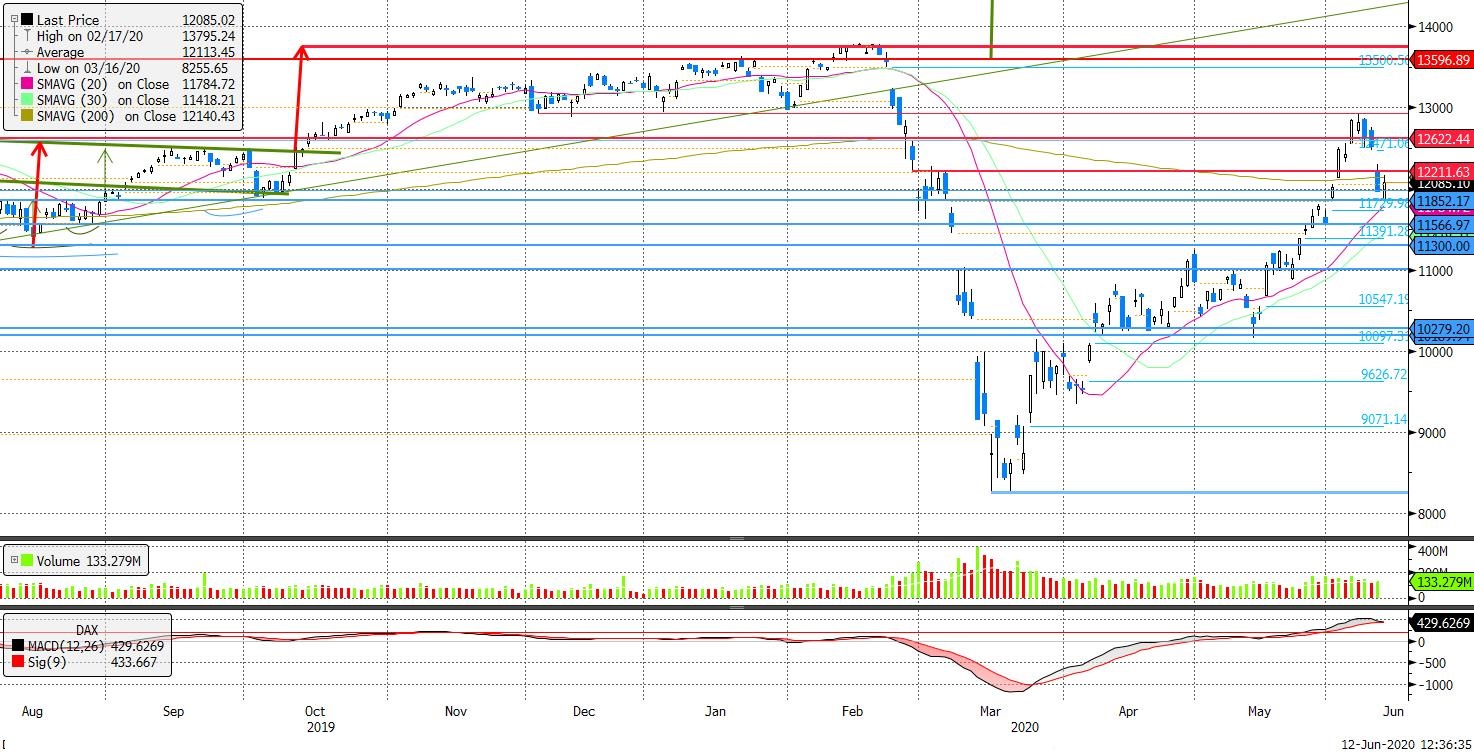Click the light green SMAVG (30) swatch
This screenshot has width=1474, height=753.
27,100
